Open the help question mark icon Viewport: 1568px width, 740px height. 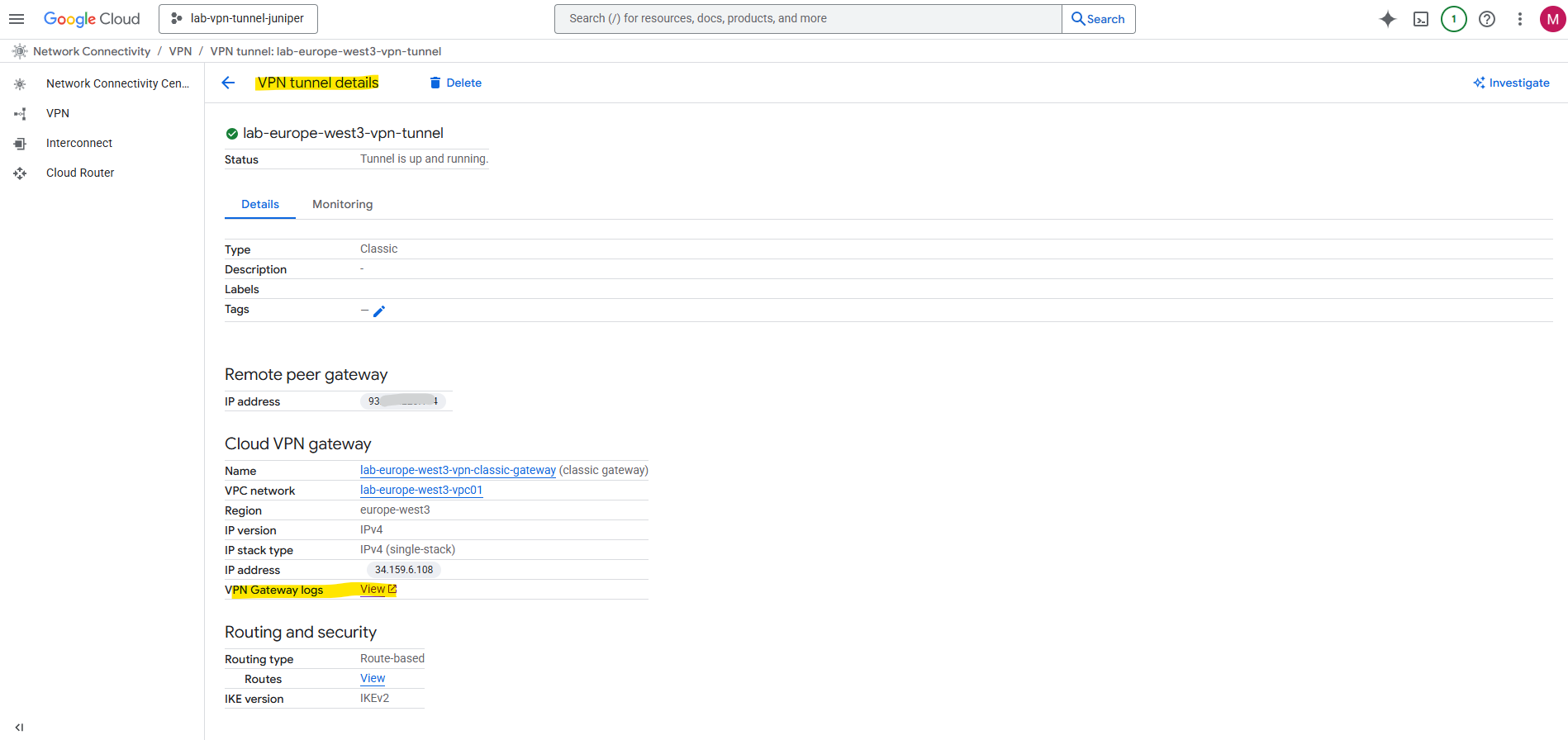1487,19
